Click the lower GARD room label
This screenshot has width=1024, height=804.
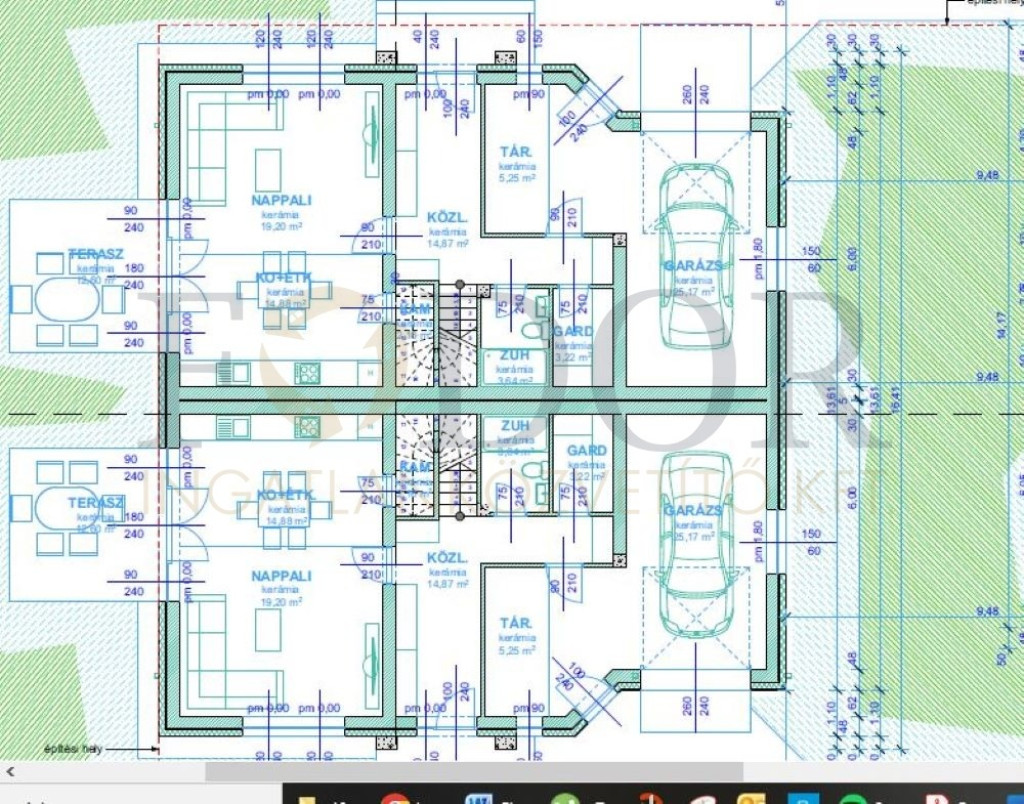[x=586, y=451]
